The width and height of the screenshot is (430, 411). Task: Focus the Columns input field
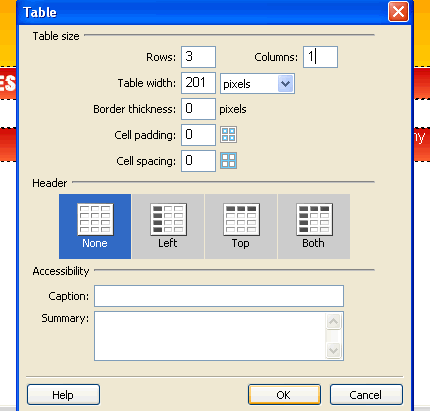pyautogui.click(x=320, y=57)
